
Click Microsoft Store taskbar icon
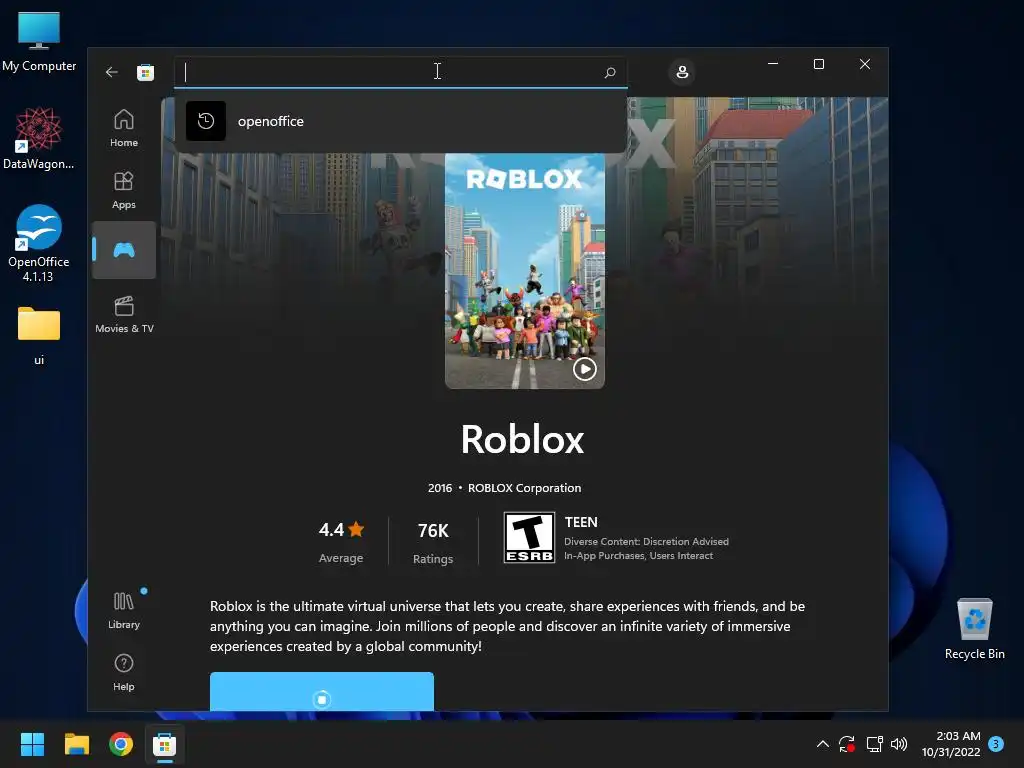(165, 744)
